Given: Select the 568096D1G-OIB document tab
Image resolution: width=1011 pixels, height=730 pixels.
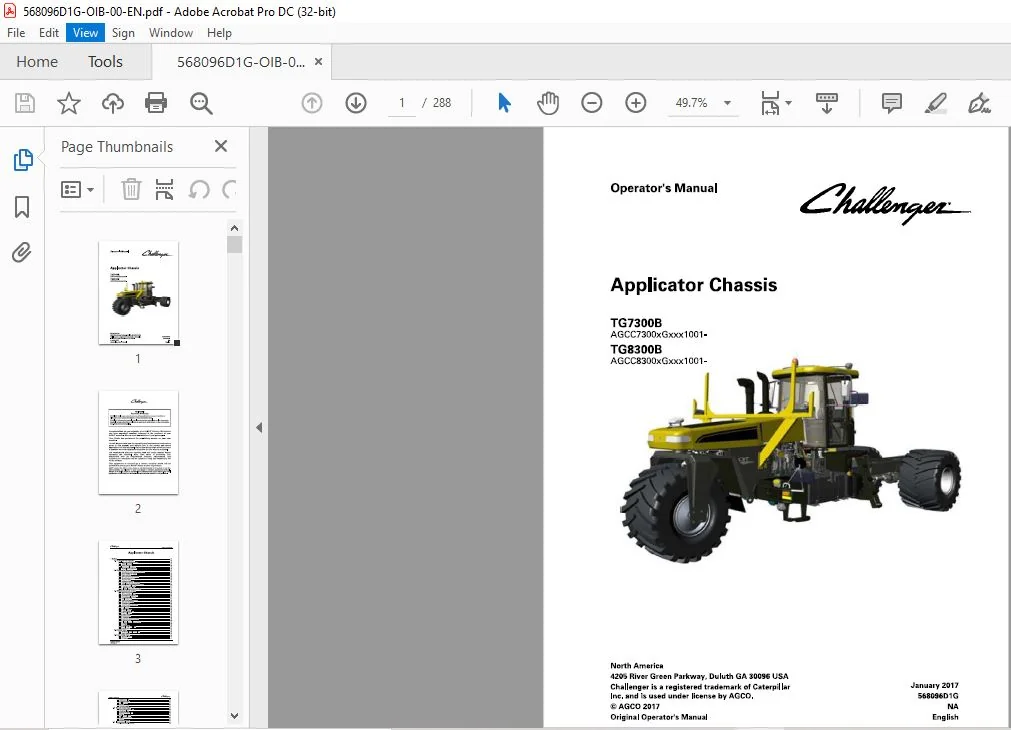Looking at the screenshot, I should point(240,62).
